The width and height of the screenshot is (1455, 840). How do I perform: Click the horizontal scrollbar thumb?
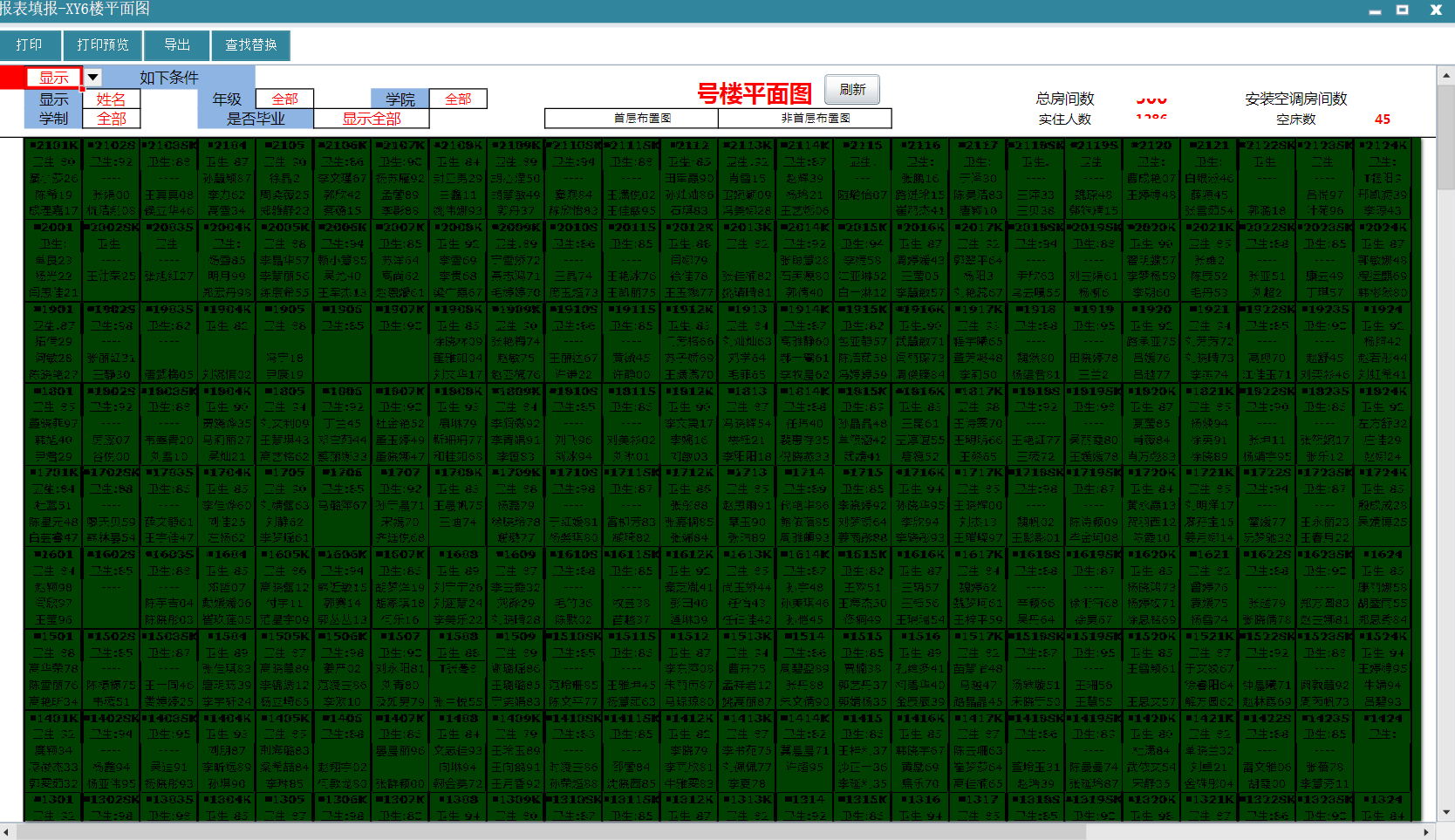(551, 832)
